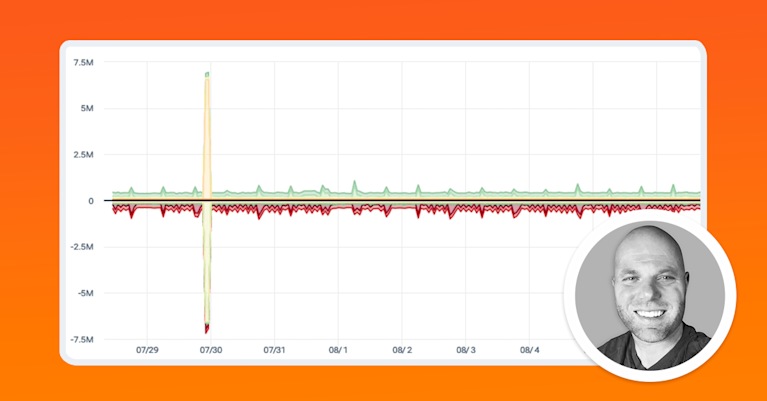Click the 5M y-axis label
Viewport: 767px width, 401px height.
click(87, 109)
